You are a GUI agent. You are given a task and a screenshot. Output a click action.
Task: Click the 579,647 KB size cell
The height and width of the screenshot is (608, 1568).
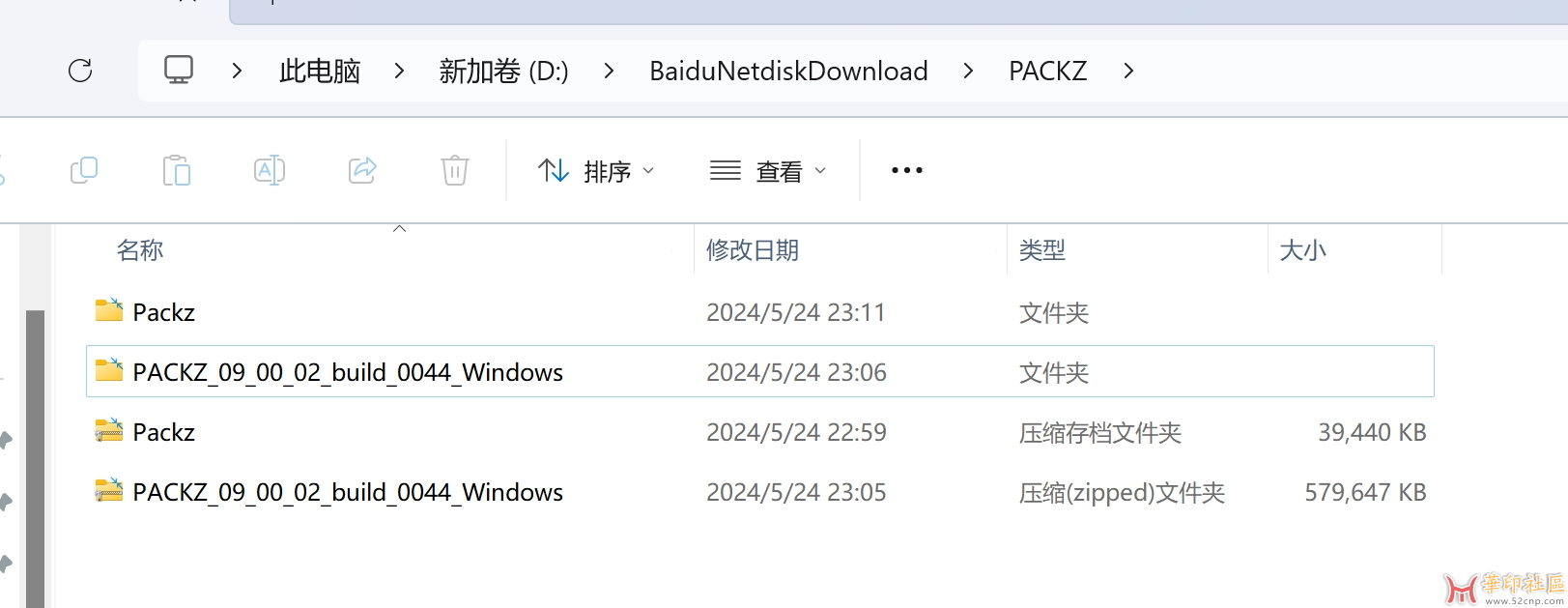pyautogui.click(x=1365, y=492)
